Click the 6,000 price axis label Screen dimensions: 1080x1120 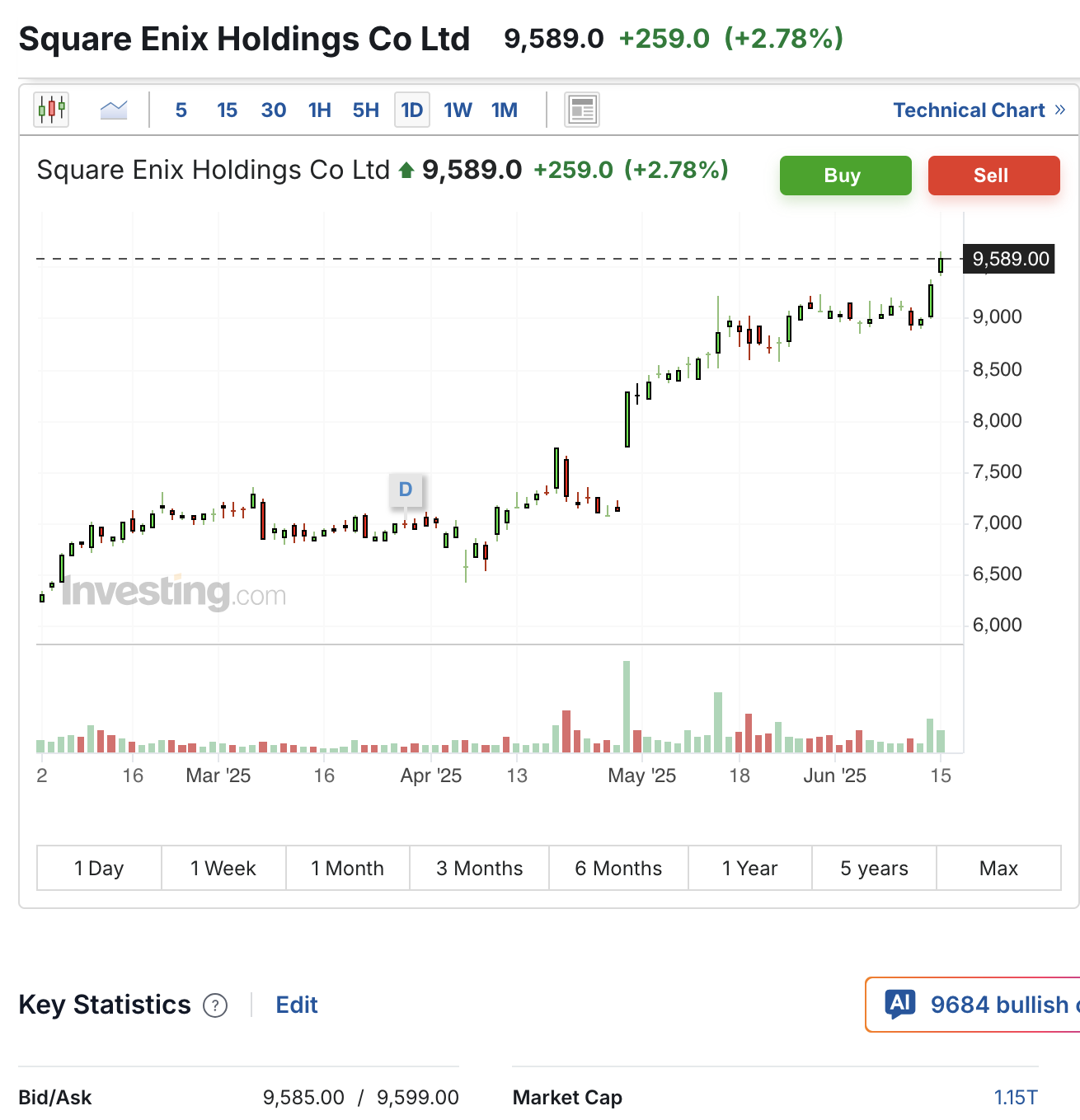point(998,625)
